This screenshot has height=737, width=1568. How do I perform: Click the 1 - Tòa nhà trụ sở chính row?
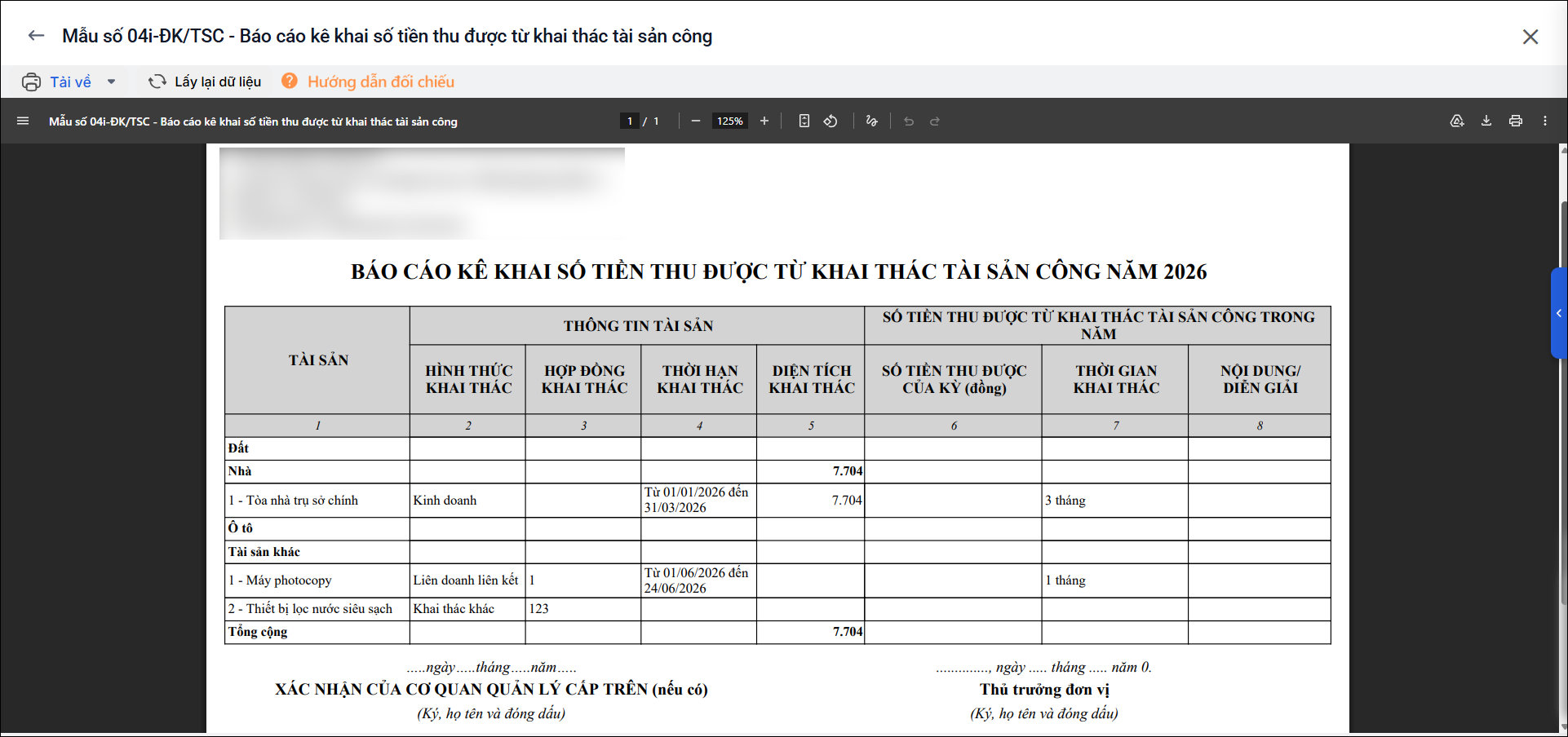click(x=777, y=501)
